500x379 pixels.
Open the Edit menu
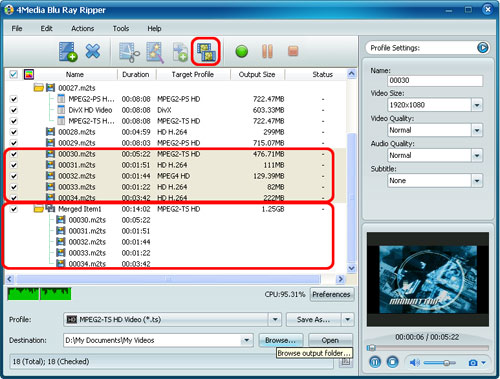click(46, 28)
